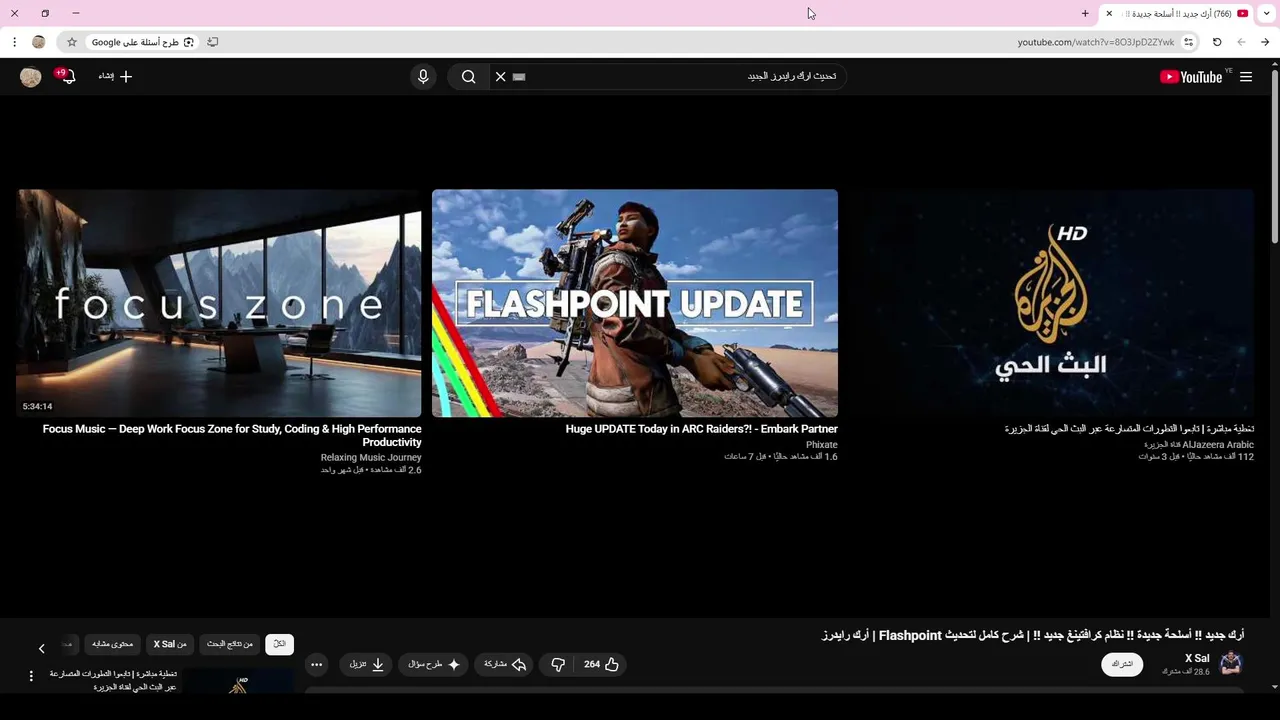Ask a question via طرح سؤال button
This screenshot has height=720, width=1280.
pyautogui.click(x=434, y=664)
